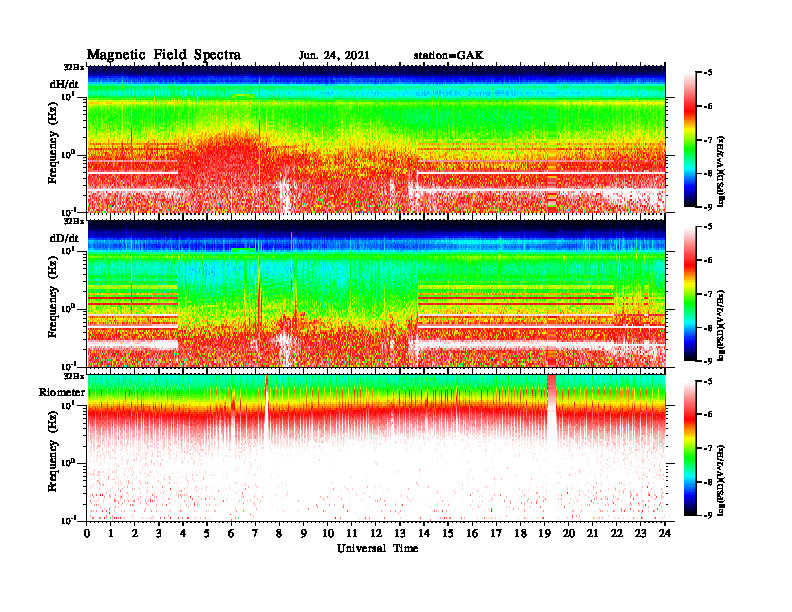Click the Riometer spectrogram plot
Screen dimensions: 792x612
(x=377, y=447)
